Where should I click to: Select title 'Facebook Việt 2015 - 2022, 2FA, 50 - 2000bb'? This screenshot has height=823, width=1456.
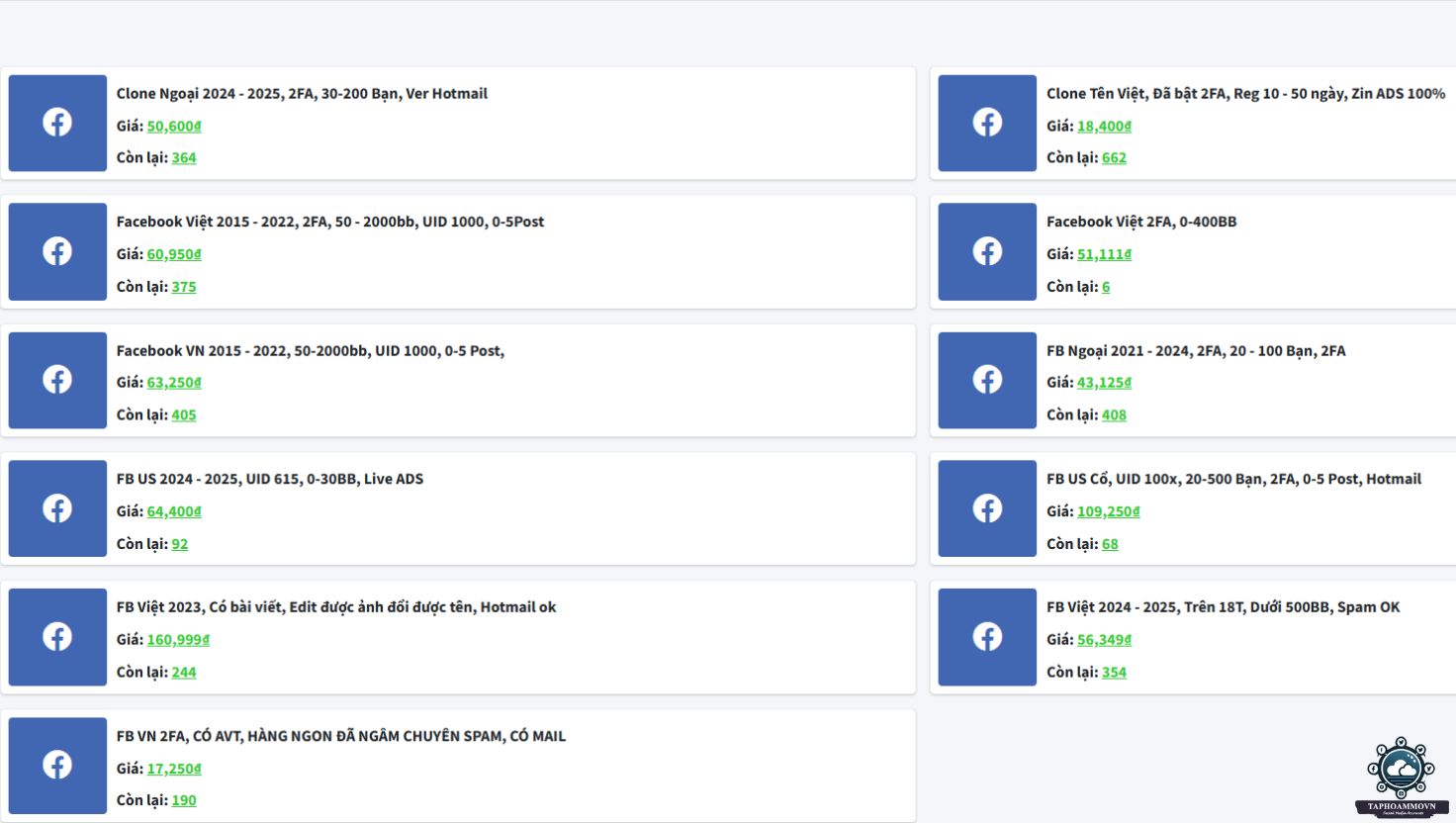tap(330, 222)
